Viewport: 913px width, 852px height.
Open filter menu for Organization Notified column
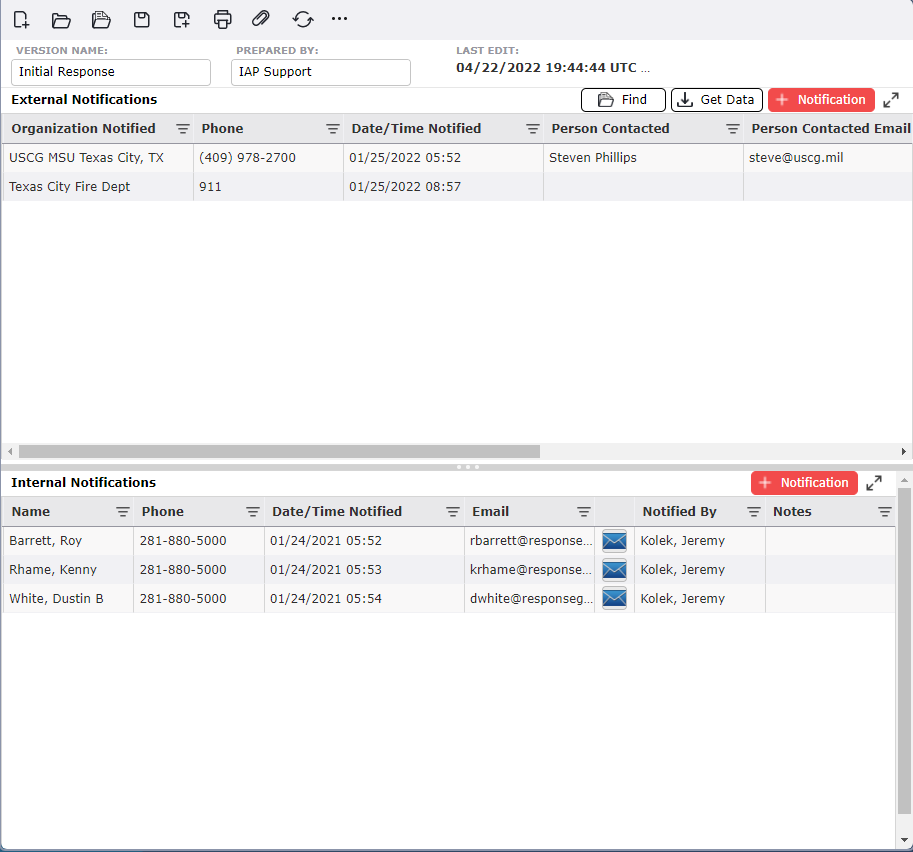[183, 129]
